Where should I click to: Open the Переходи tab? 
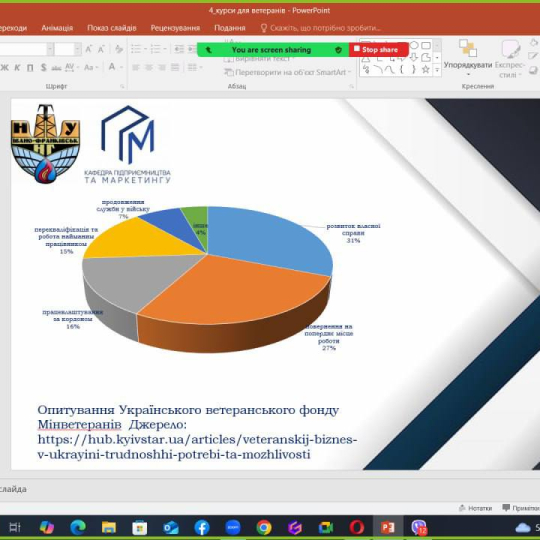pyautogui.click(x=13, y=28)
